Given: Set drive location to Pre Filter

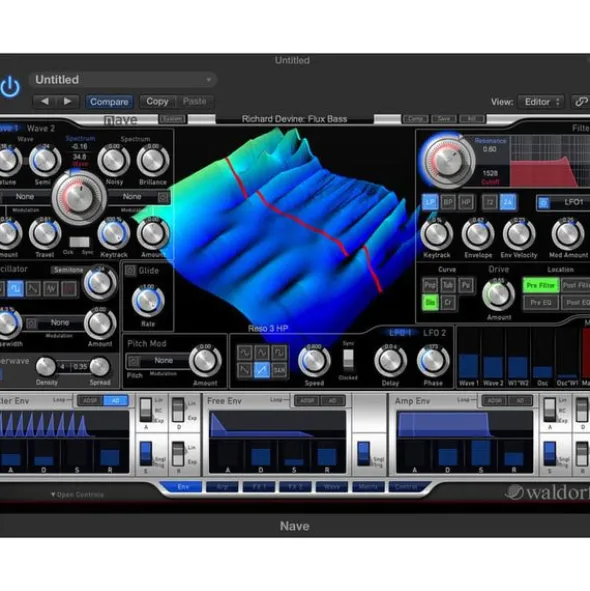Looking at the screenshot, I should coord(541,285).
